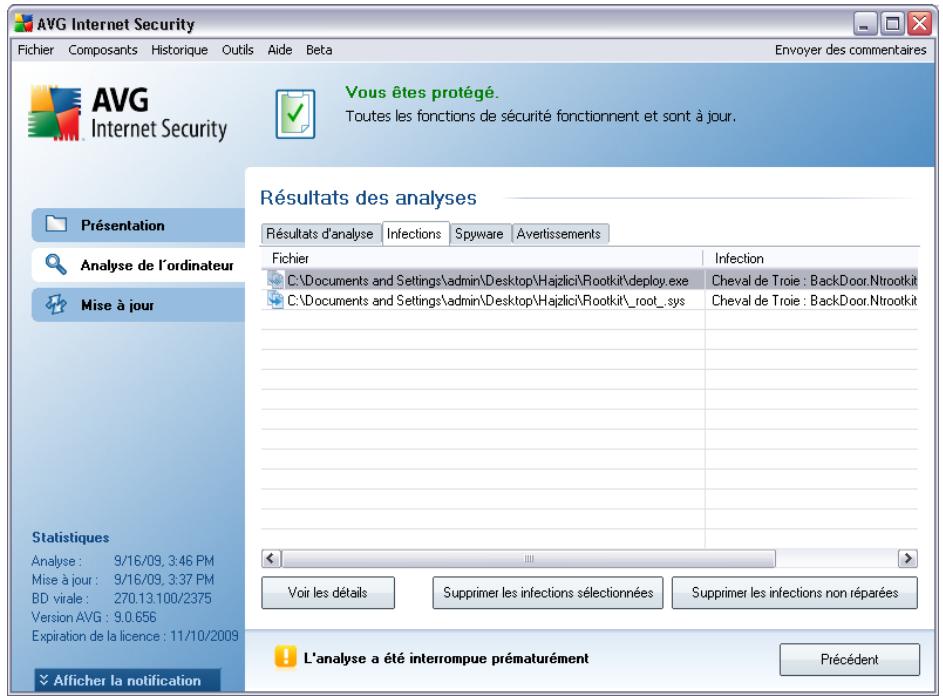Click L'analyse a été interrompue prématurément message
The width and height of the screenshot is (943, 696).
(446, 658)
